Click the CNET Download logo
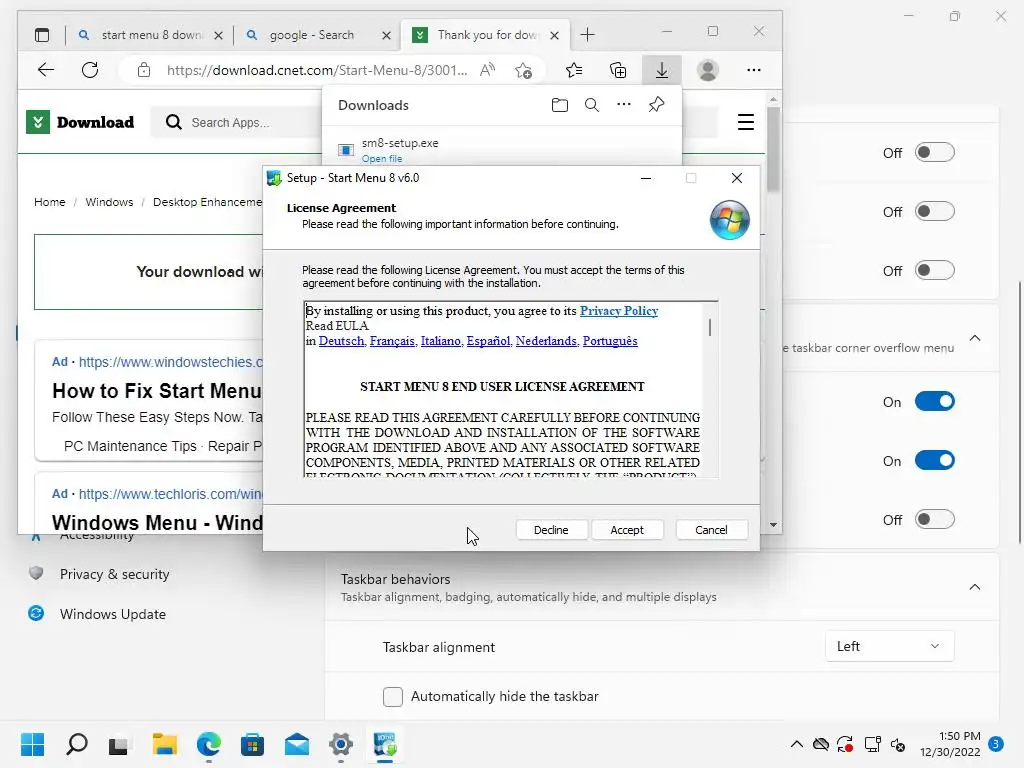The width and height of the screenshot is (1024, 768). pos(80,122)
